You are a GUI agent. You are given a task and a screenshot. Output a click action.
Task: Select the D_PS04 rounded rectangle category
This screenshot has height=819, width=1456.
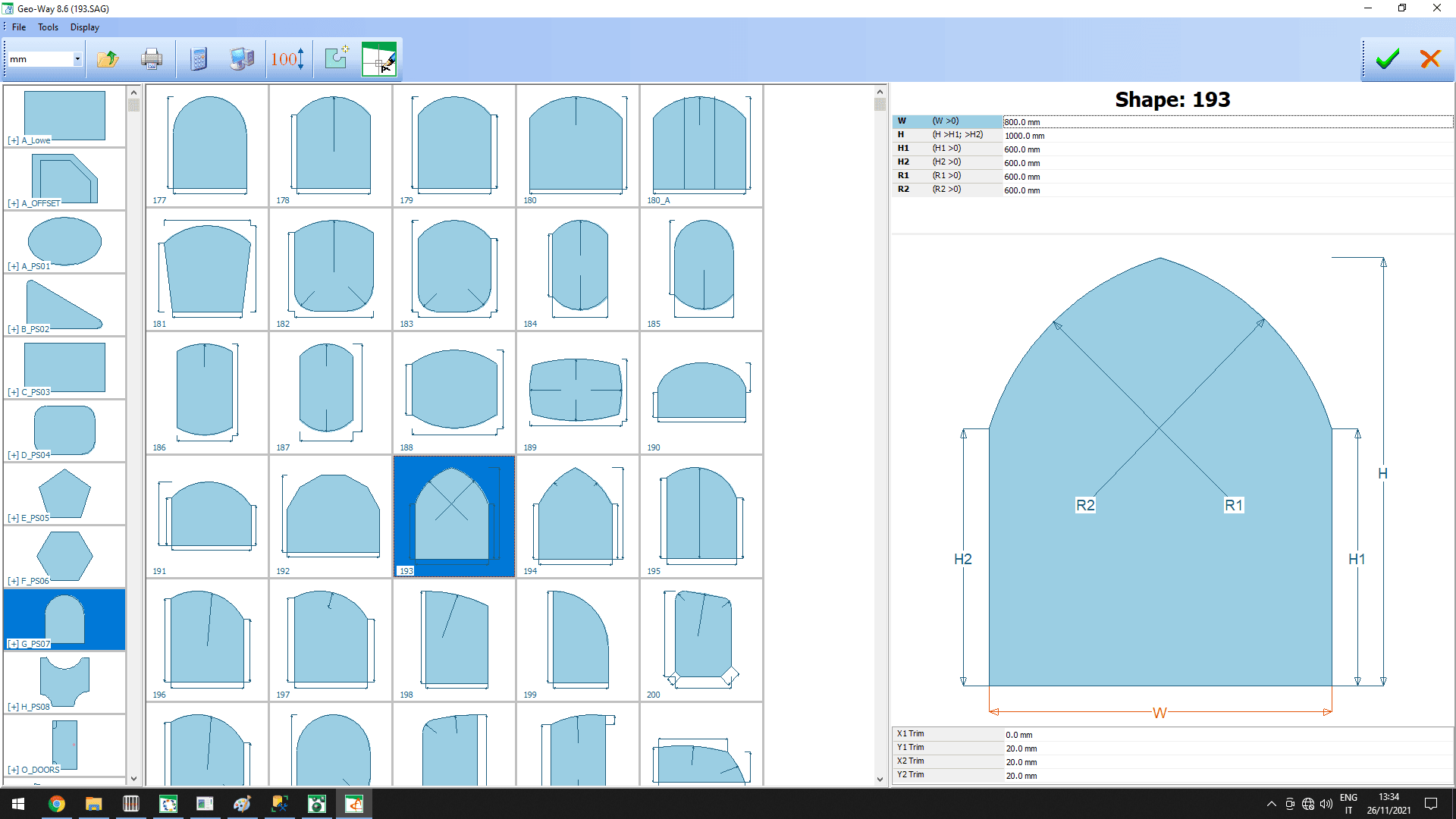click(x=64, y=431)
